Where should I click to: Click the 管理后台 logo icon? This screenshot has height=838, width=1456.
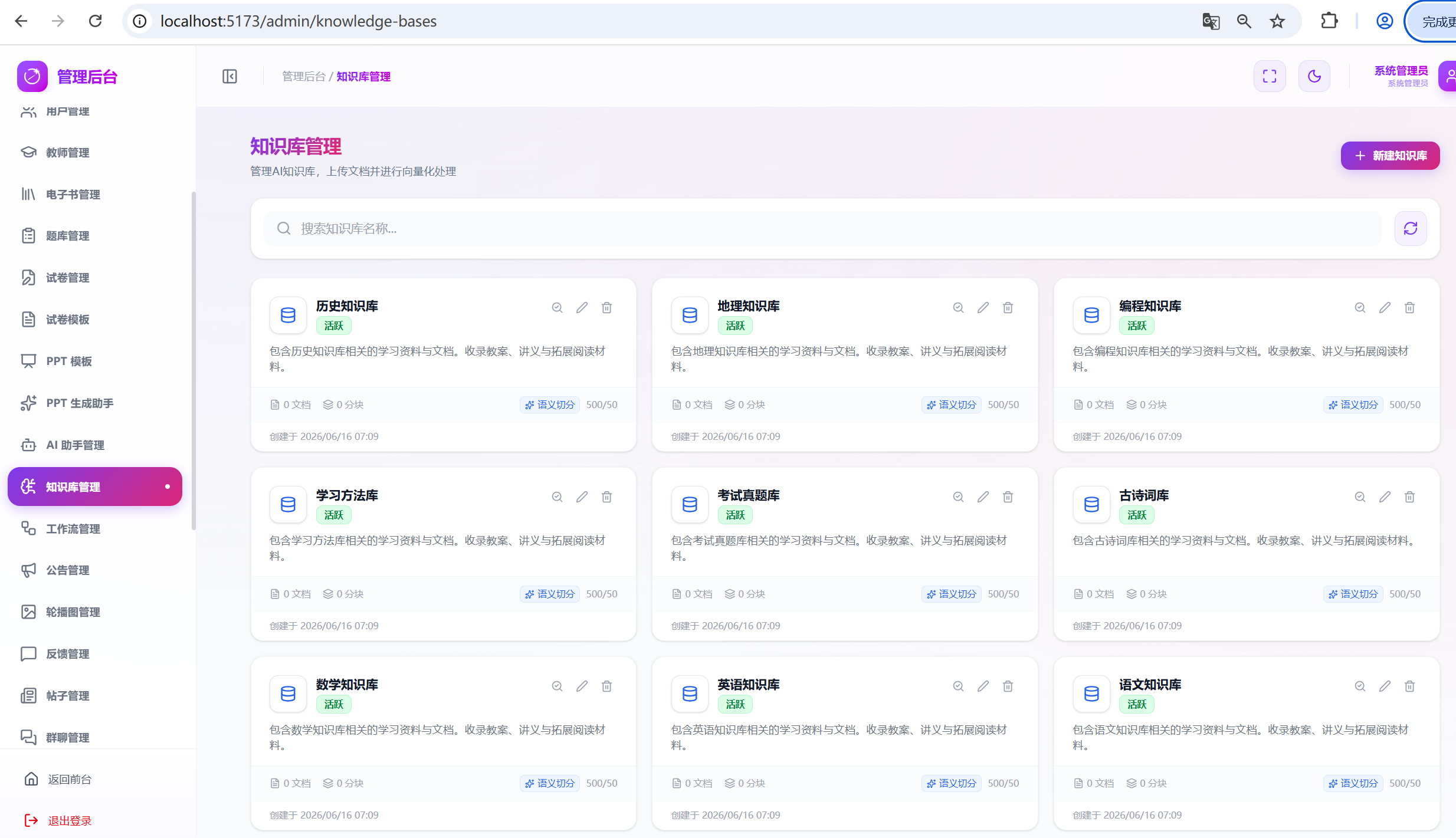32,76
